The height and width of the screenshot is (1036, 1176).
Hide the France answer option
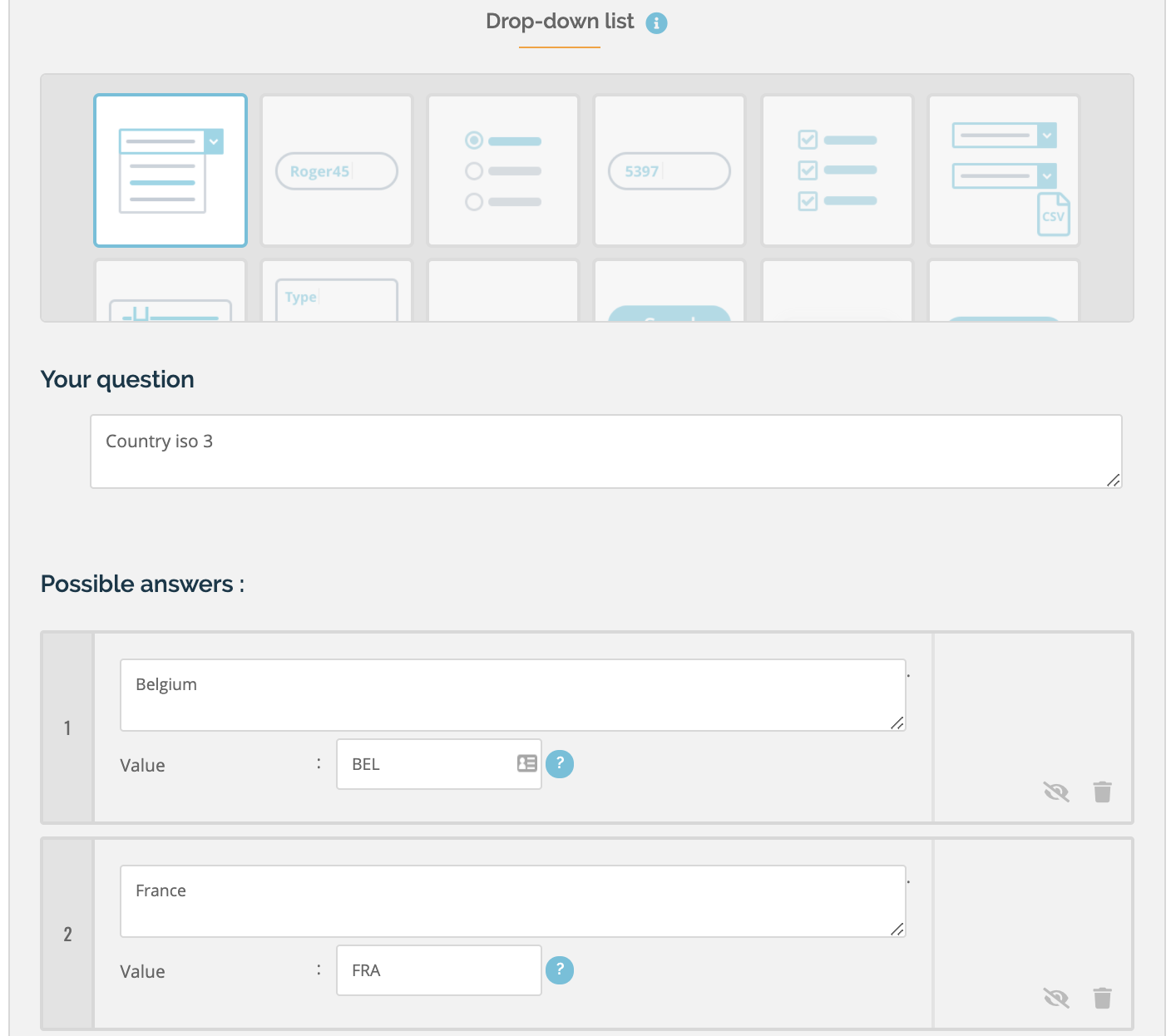(1056, 998)
